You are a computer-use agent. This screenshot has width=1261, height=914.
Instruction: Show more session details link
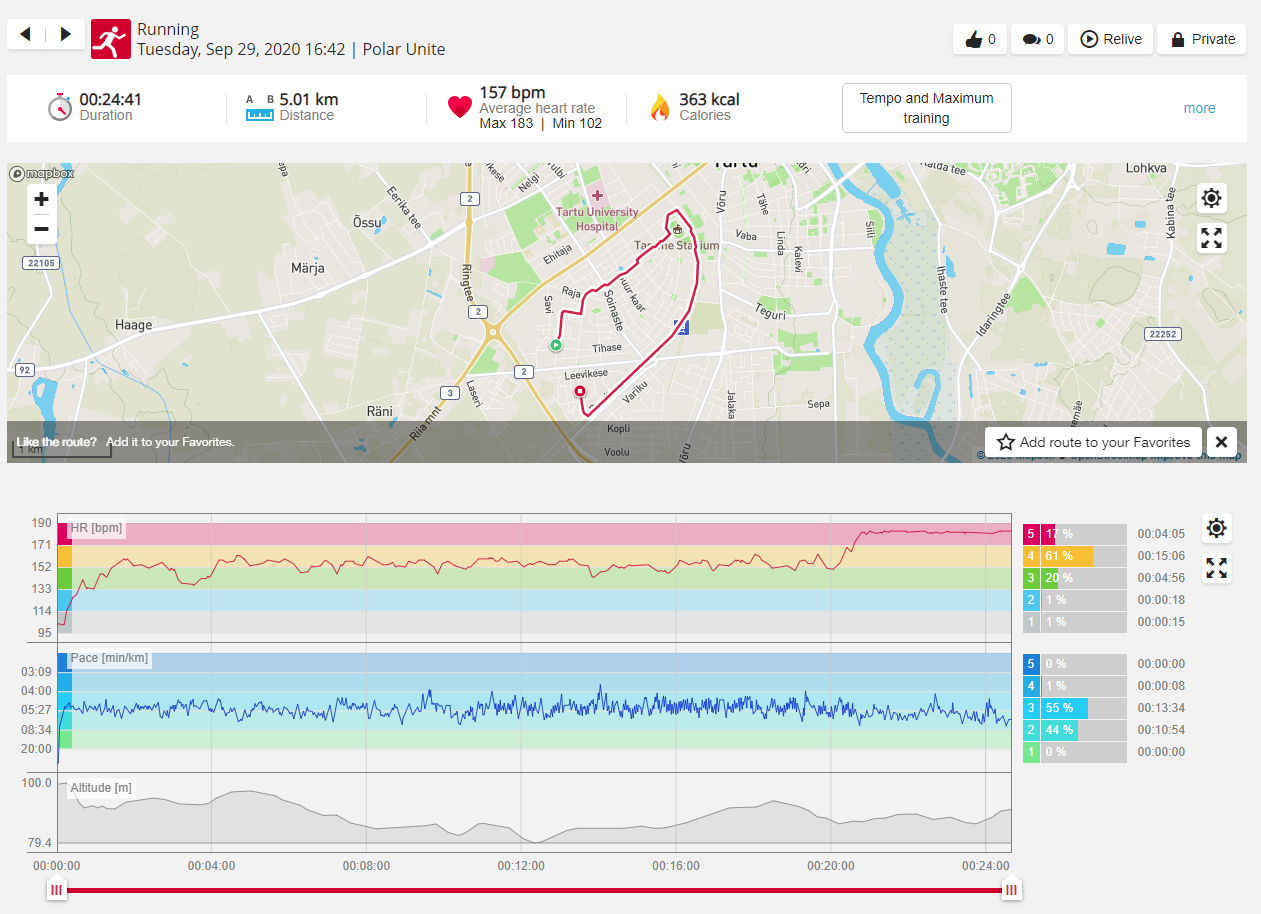pos(1199,108)
